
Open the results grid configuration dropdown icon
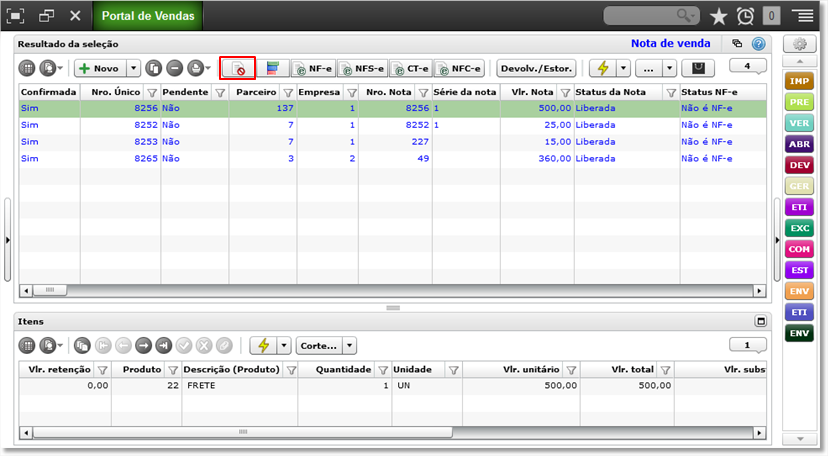(51, 68)
